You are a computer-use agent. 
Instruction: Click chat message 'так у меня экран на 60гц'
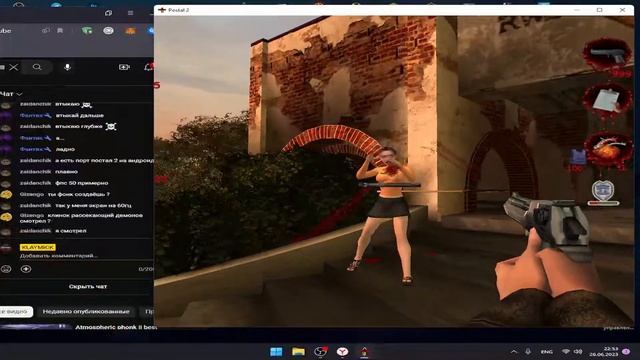point(93,205)
